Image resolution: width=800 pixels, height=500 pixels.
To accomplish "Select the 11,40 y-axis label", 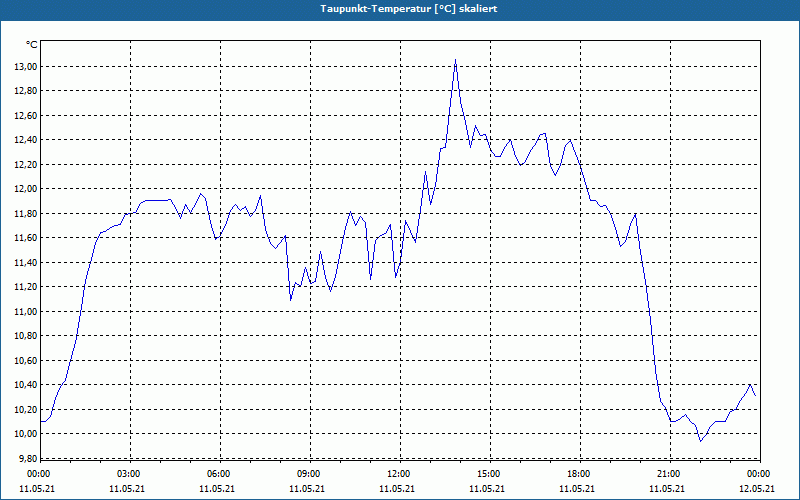I will [24, 262].
